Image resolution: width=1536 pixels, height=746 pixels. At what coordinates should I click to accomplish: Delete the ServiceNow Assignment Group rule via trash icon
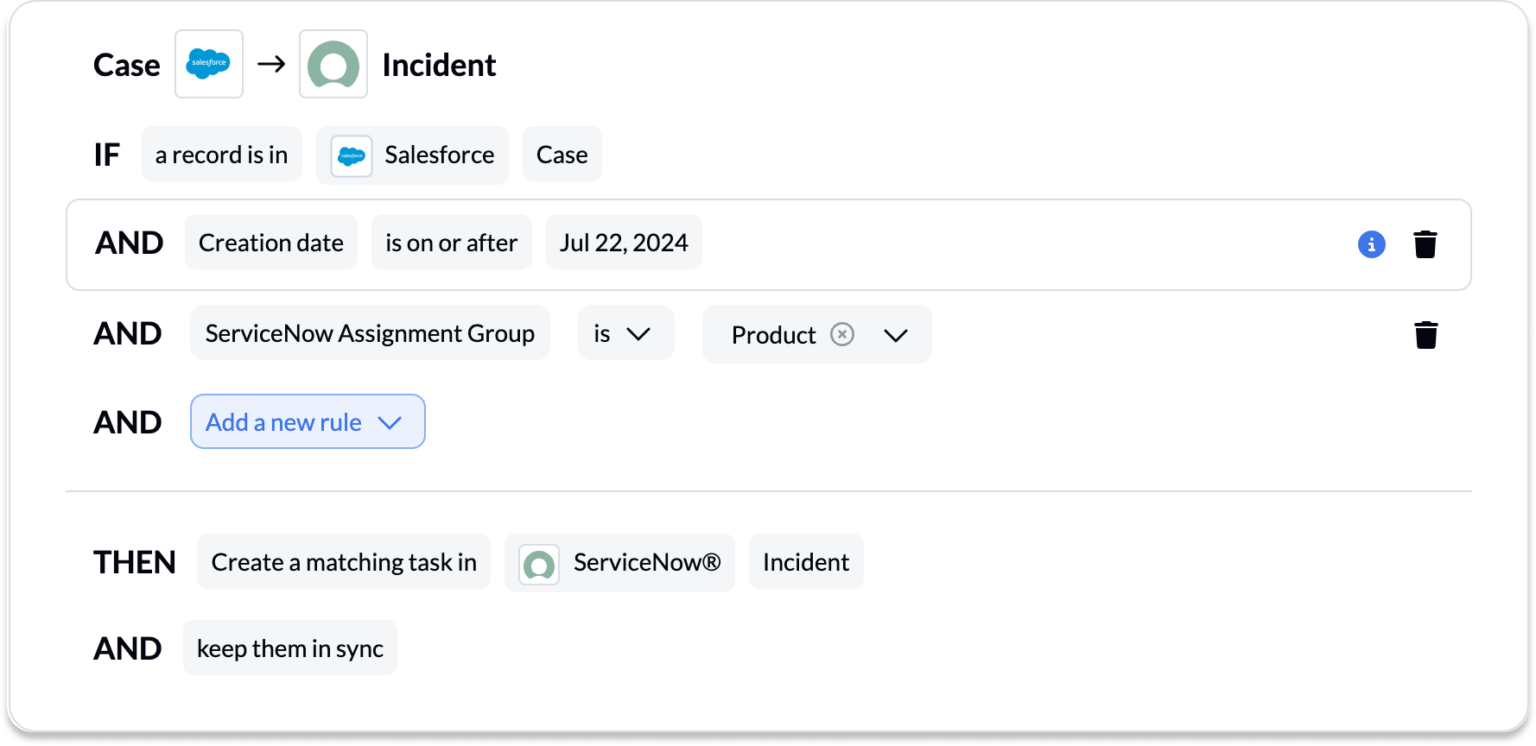pyautogui.click(x=1426, y=334)
